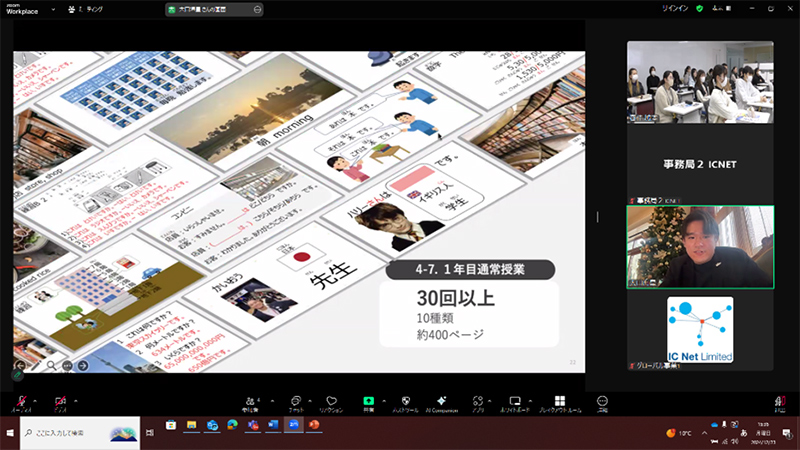Switch to Zoom app on taskbar

294,425
